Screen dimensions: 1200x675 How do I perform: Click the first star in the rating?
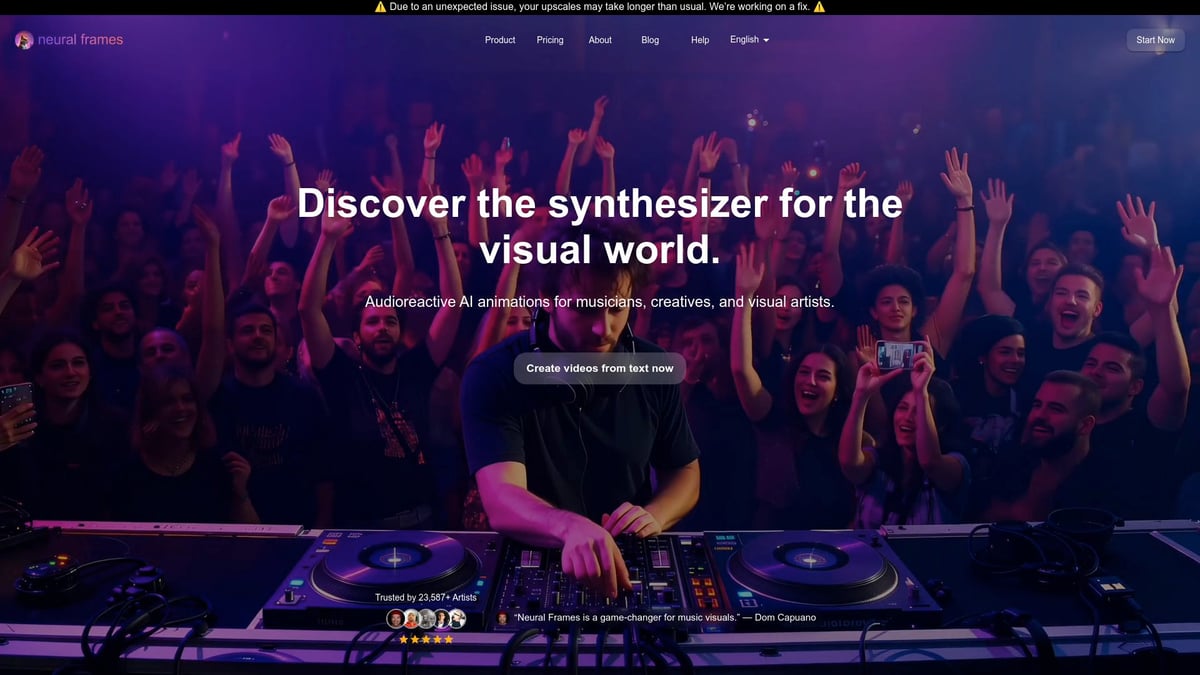pyautogui.click(x=404, y=639)
